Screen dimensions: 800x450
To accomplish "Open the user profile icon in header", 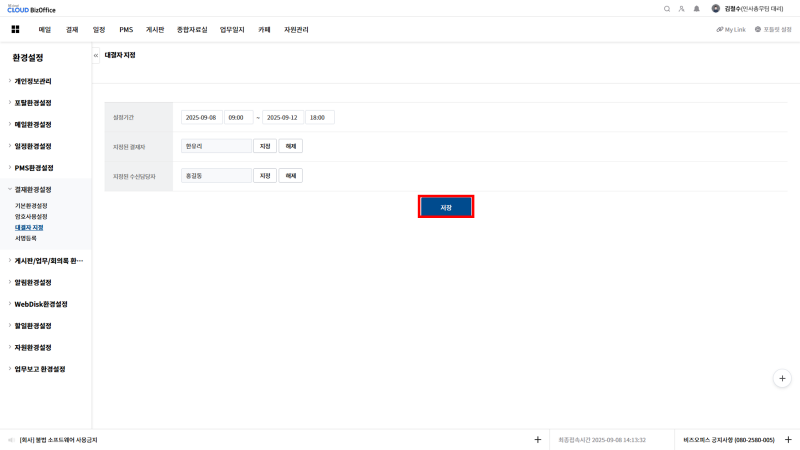I will 681,8.
